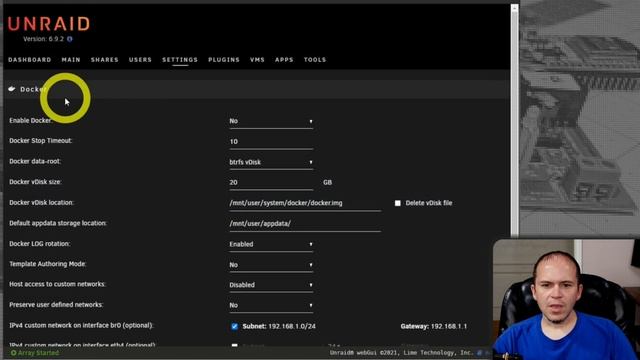Image resolution: width=640 pixels, height=360 pixels.
Task: Switch to the Tools tab
Action: [x=315, y=60]
